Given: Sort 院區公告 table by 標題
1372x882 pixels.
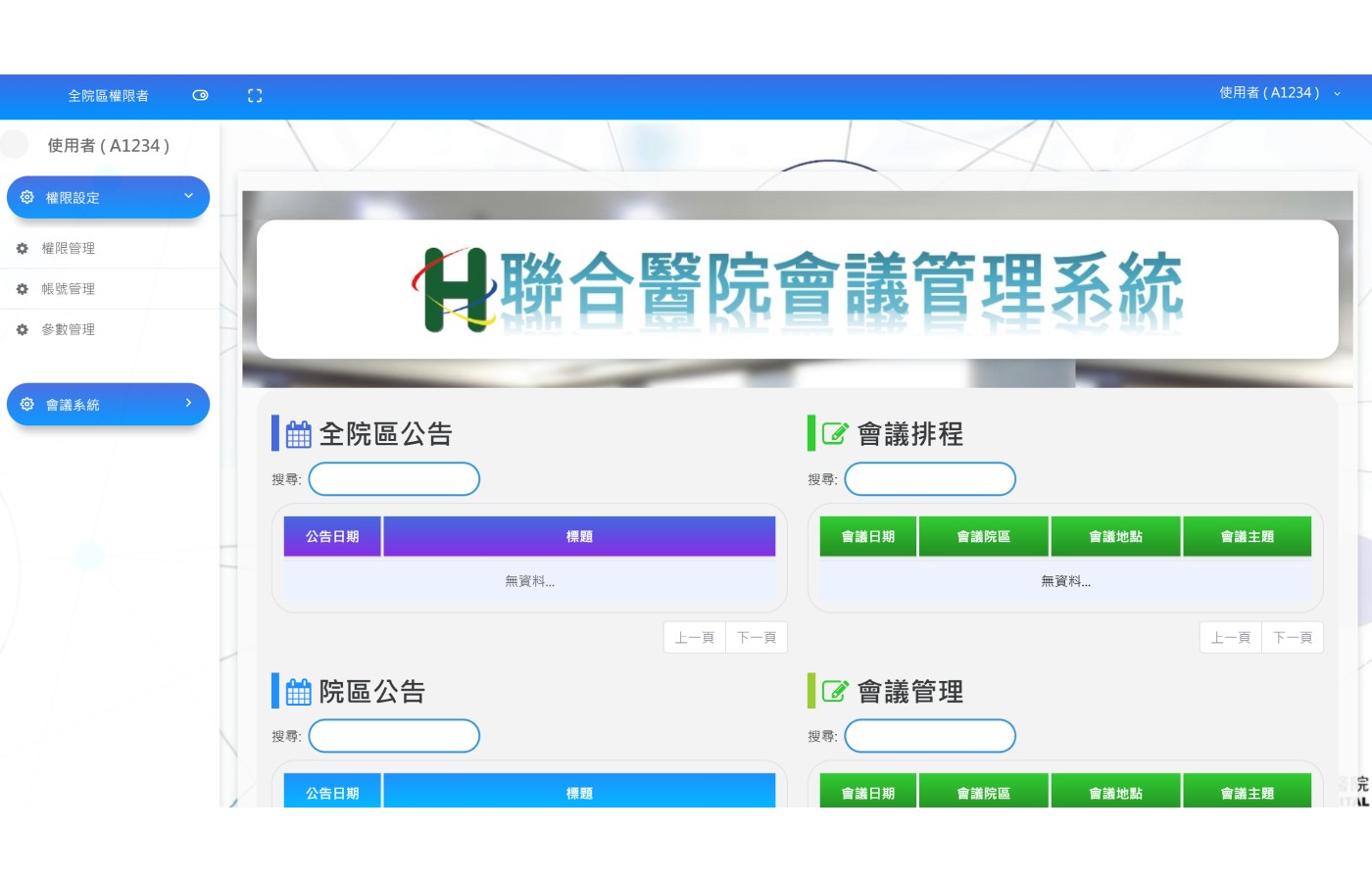Looking at the screenshot, I should point(579,791).
